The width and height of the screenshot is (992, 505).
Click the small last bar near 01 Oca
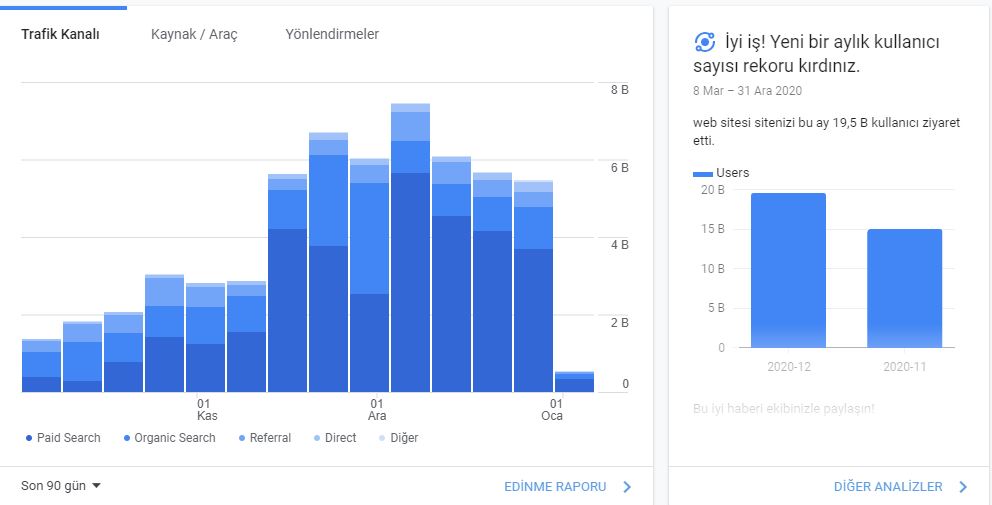click(x=574, y=382)
